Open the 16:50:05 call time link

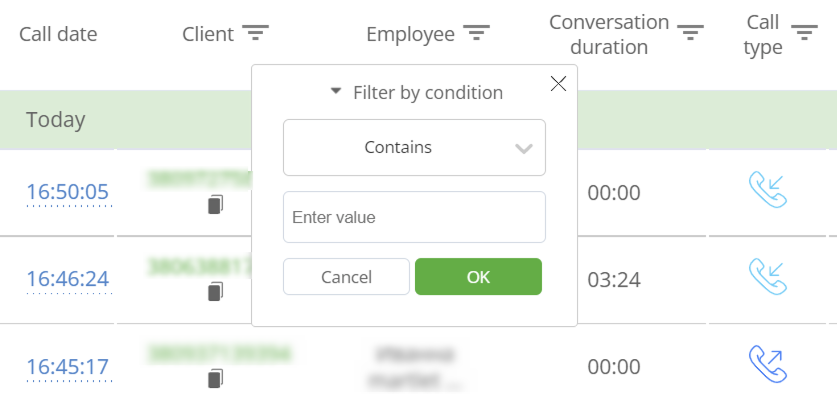pos(68,192)
